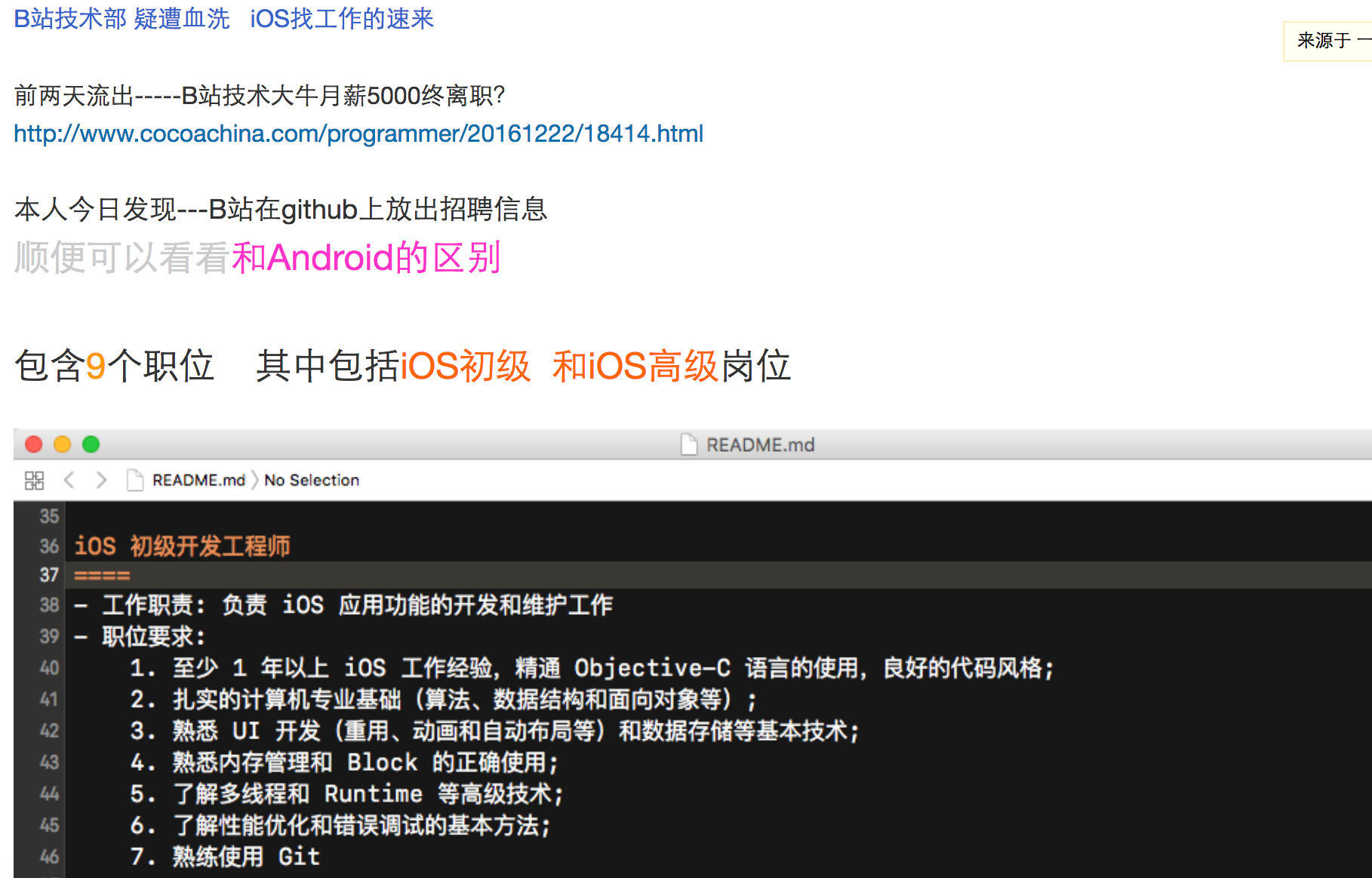Open the related items grid icon in Xcode

click(35, 480)
